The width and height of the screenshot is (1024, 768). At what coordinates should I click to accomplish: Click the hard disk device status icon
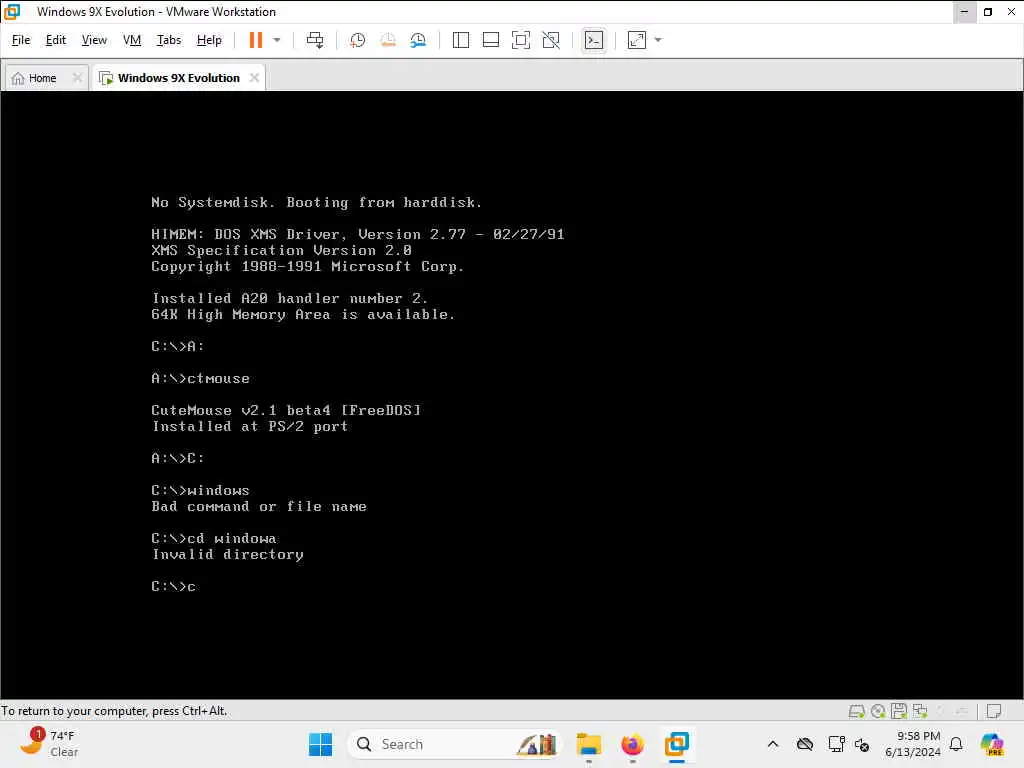coord(856,711)
